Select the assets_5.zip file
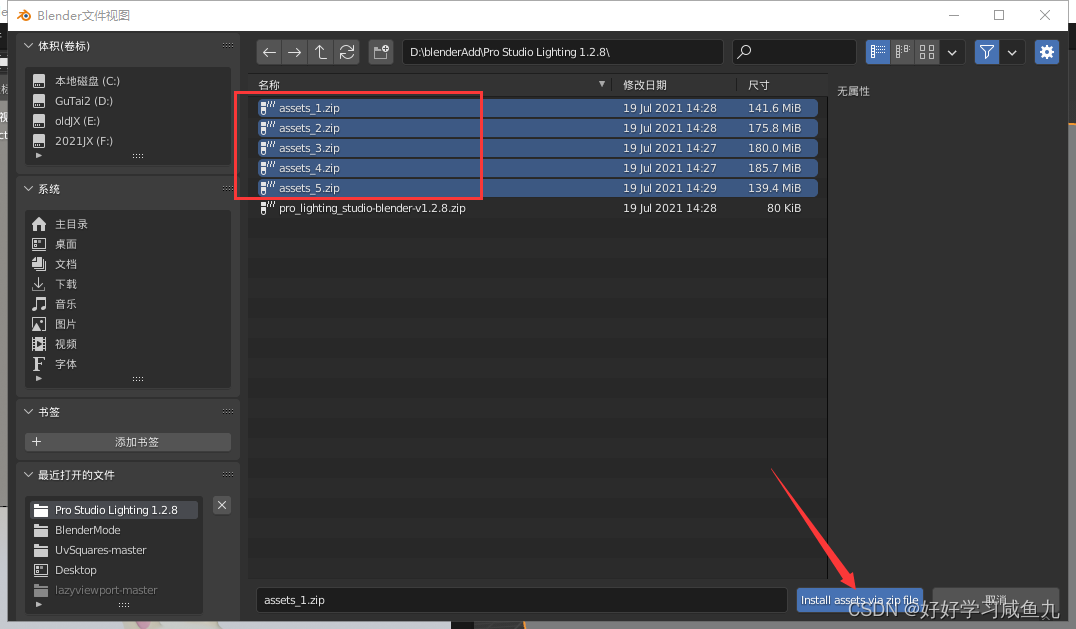This screenshot has width=1076, height=629. [538, 188]
